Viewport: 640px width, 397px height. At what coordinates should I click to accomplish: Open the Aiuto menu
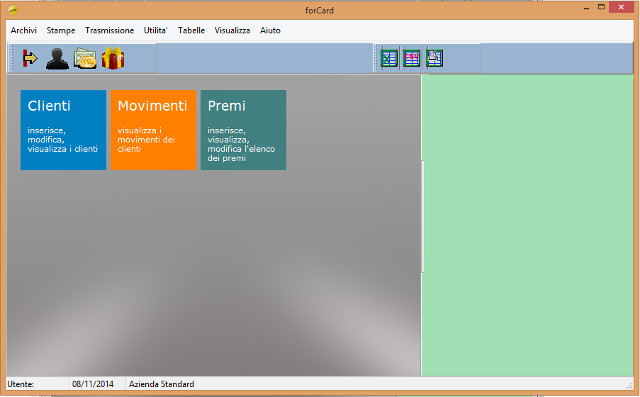click(270, 30)
